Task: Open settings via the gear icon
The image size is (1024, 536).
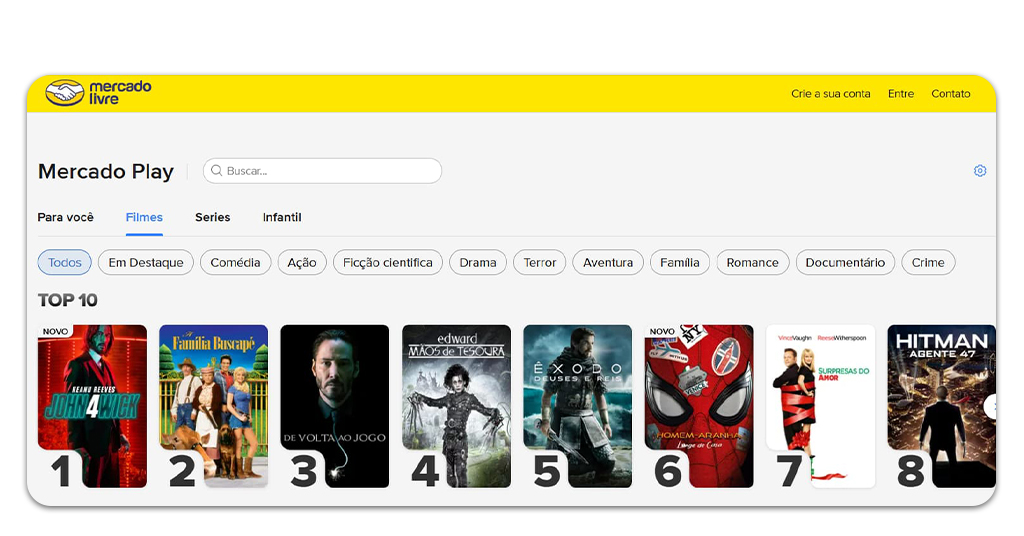Action: click(x=979, y=171)
